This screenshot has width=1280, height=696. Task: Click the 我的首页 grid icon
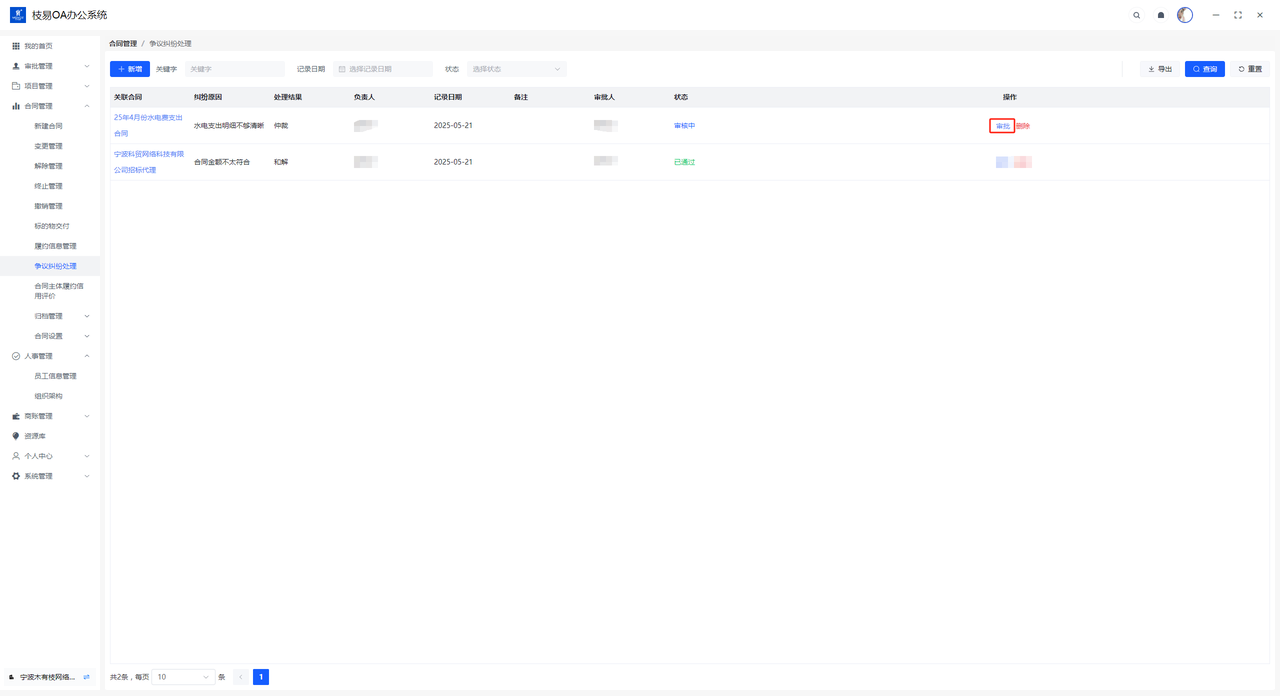tap(15, 46)
